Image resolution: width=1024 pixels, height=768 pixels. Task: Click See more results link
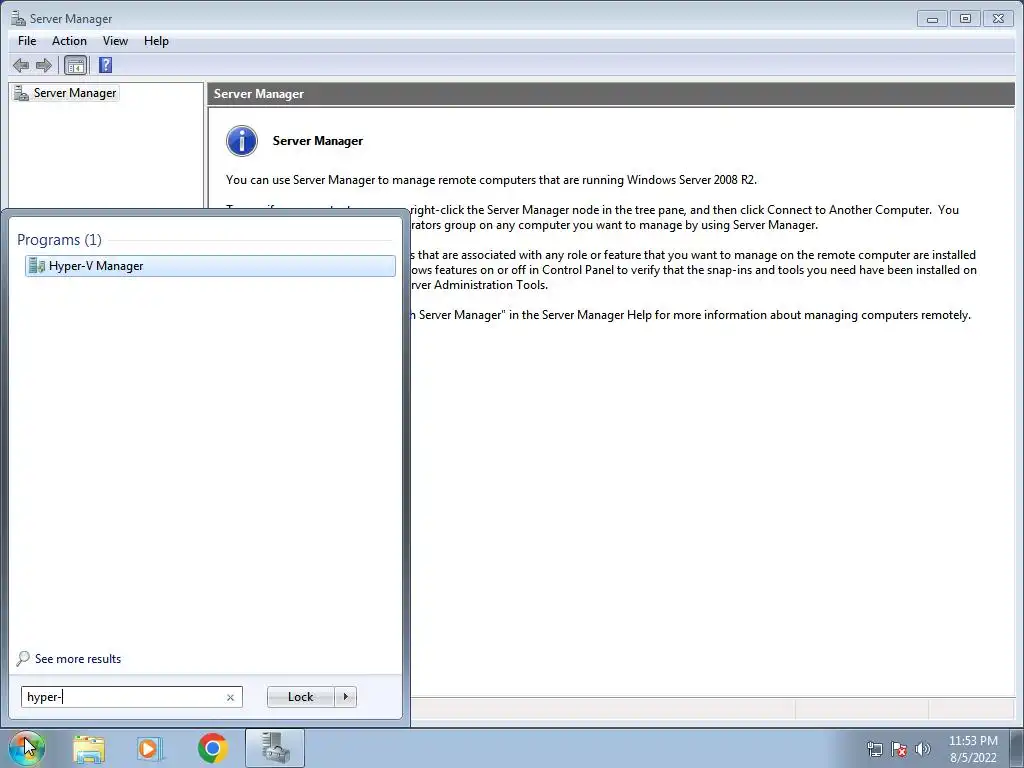point(78,659)
